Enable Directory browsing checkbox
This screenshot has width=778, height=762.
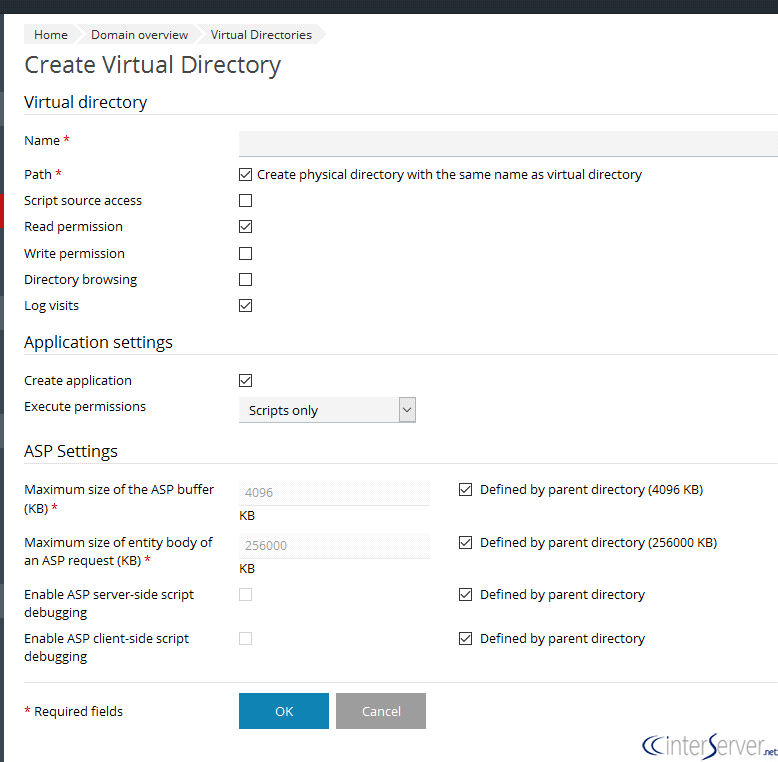click(x=246, y=280)
